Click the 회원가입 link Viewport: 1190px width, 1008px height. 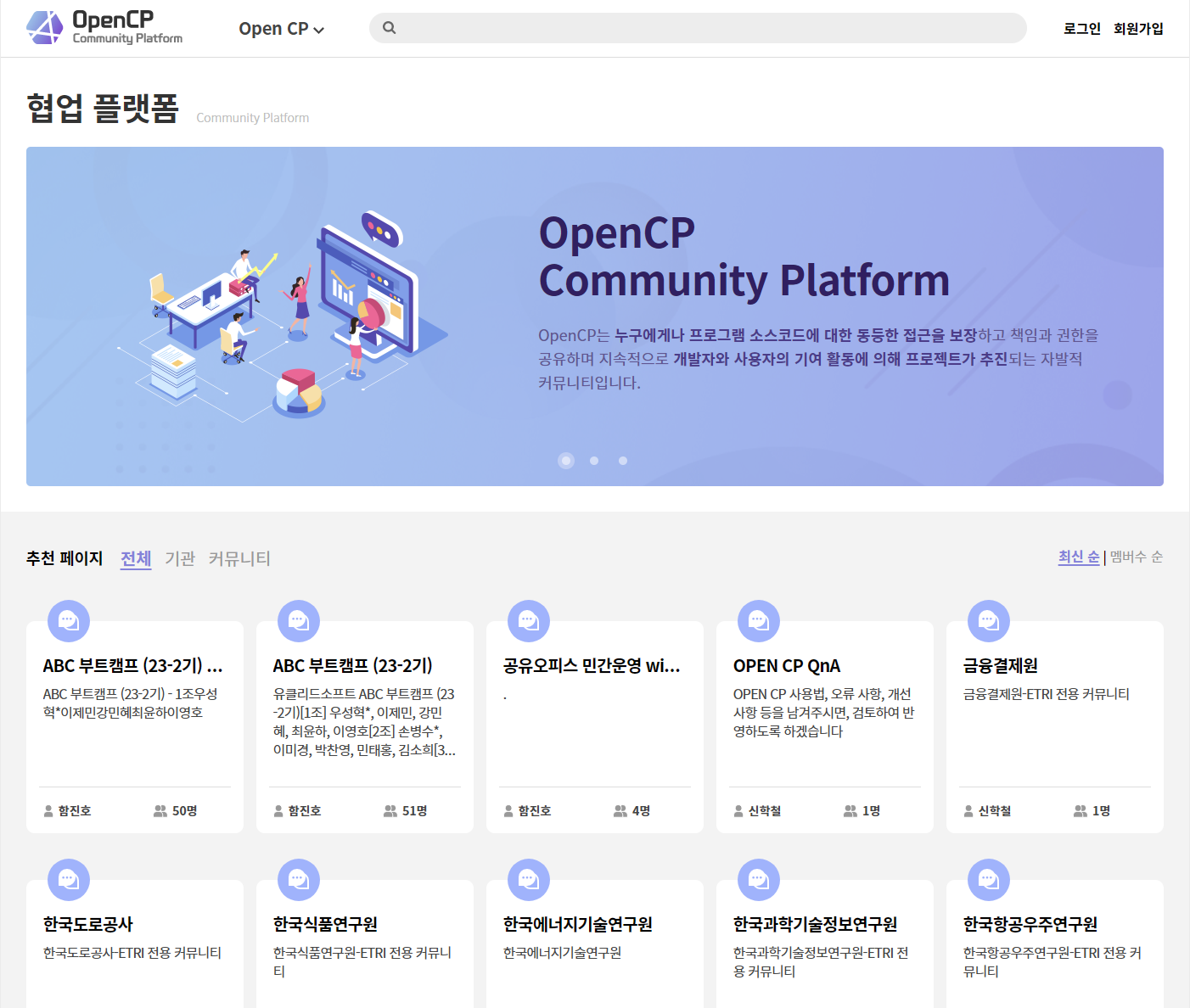tap(1138, 29)
